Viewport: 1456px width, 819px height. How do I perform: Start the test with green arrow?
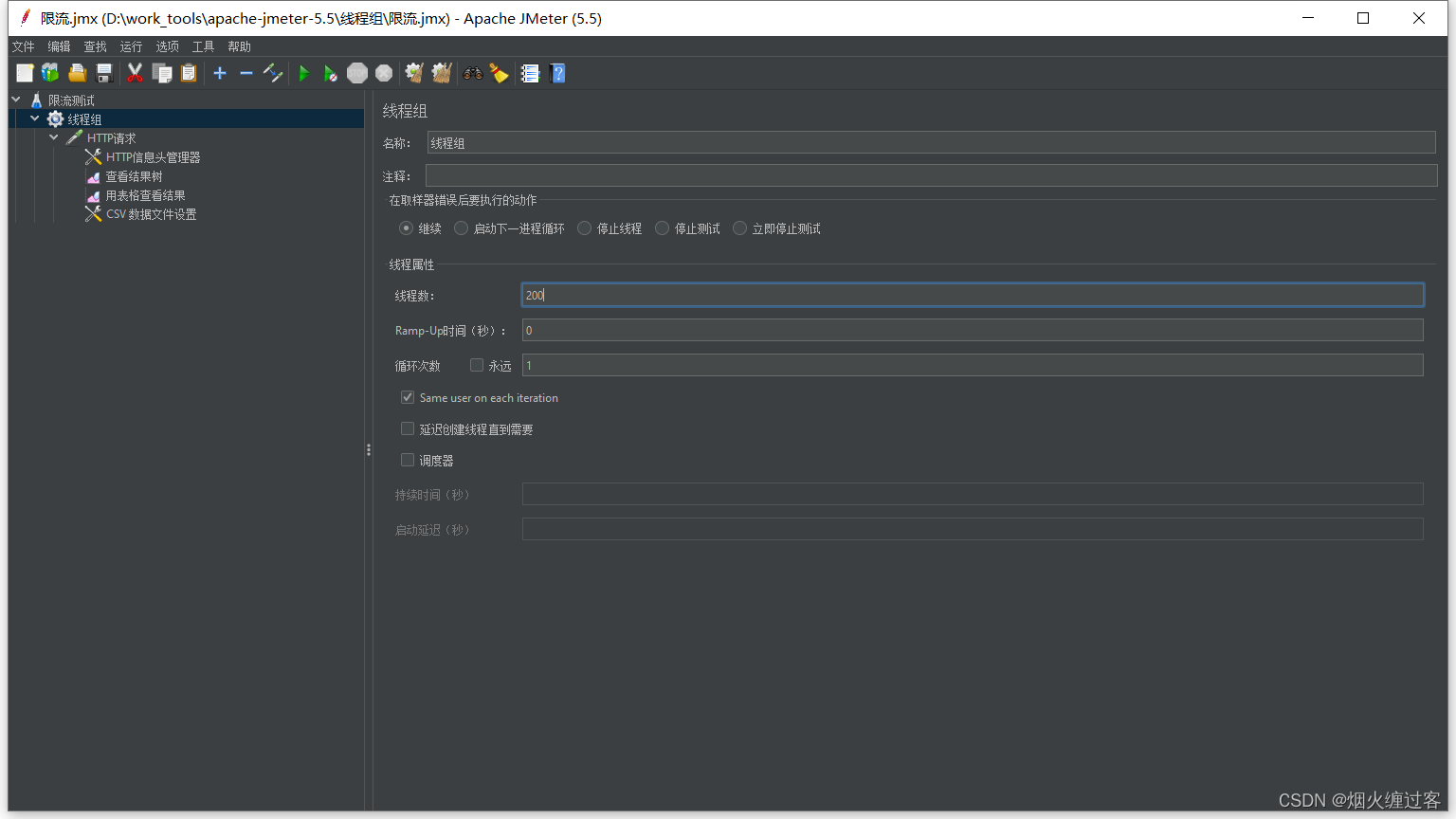coord(303,73)
